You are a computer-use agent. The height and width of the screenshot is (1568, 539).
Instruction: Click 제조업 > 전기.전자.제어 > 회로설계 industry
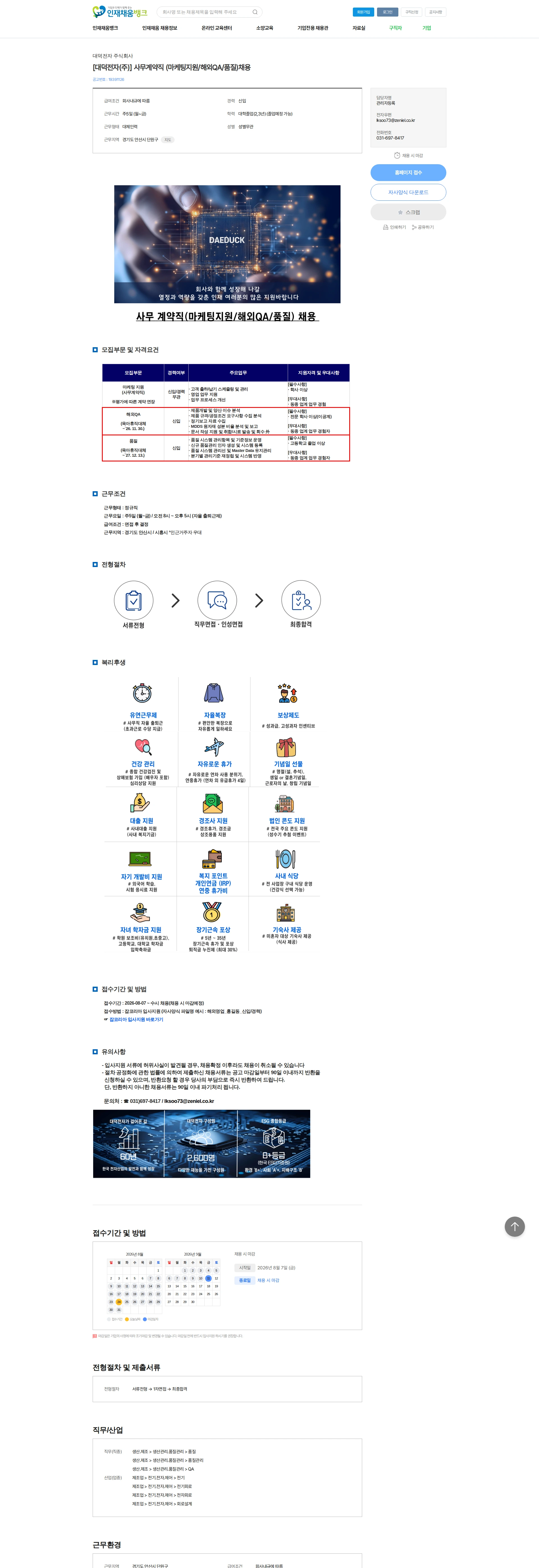(162, 1503)
